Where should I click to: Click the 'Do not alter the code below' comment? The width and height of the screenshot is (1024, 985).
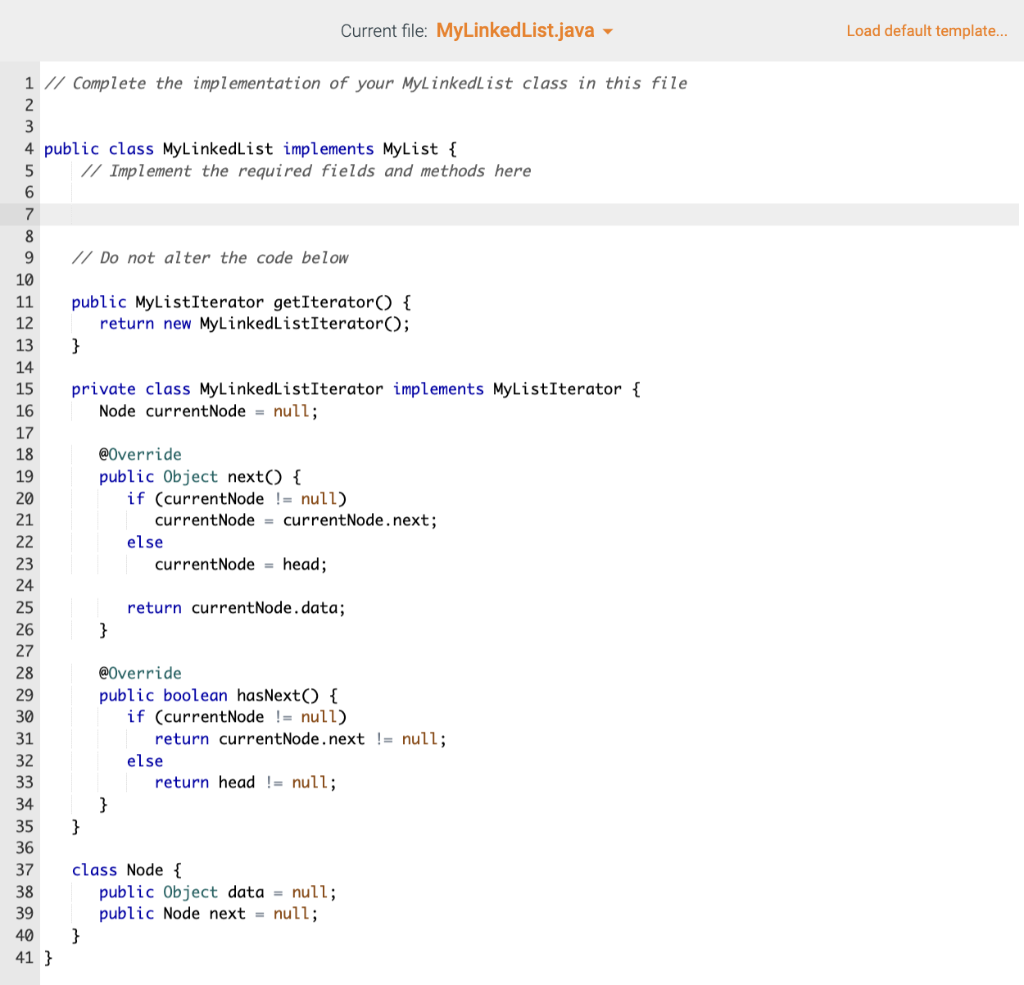[210, 258]
